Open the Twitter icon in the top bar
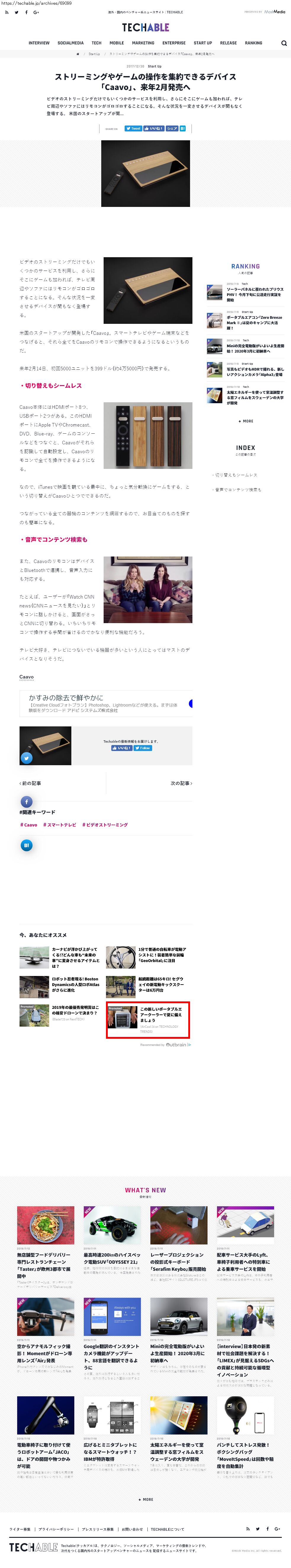Viewport: 291px width, 1568px height. coord(17,12)
